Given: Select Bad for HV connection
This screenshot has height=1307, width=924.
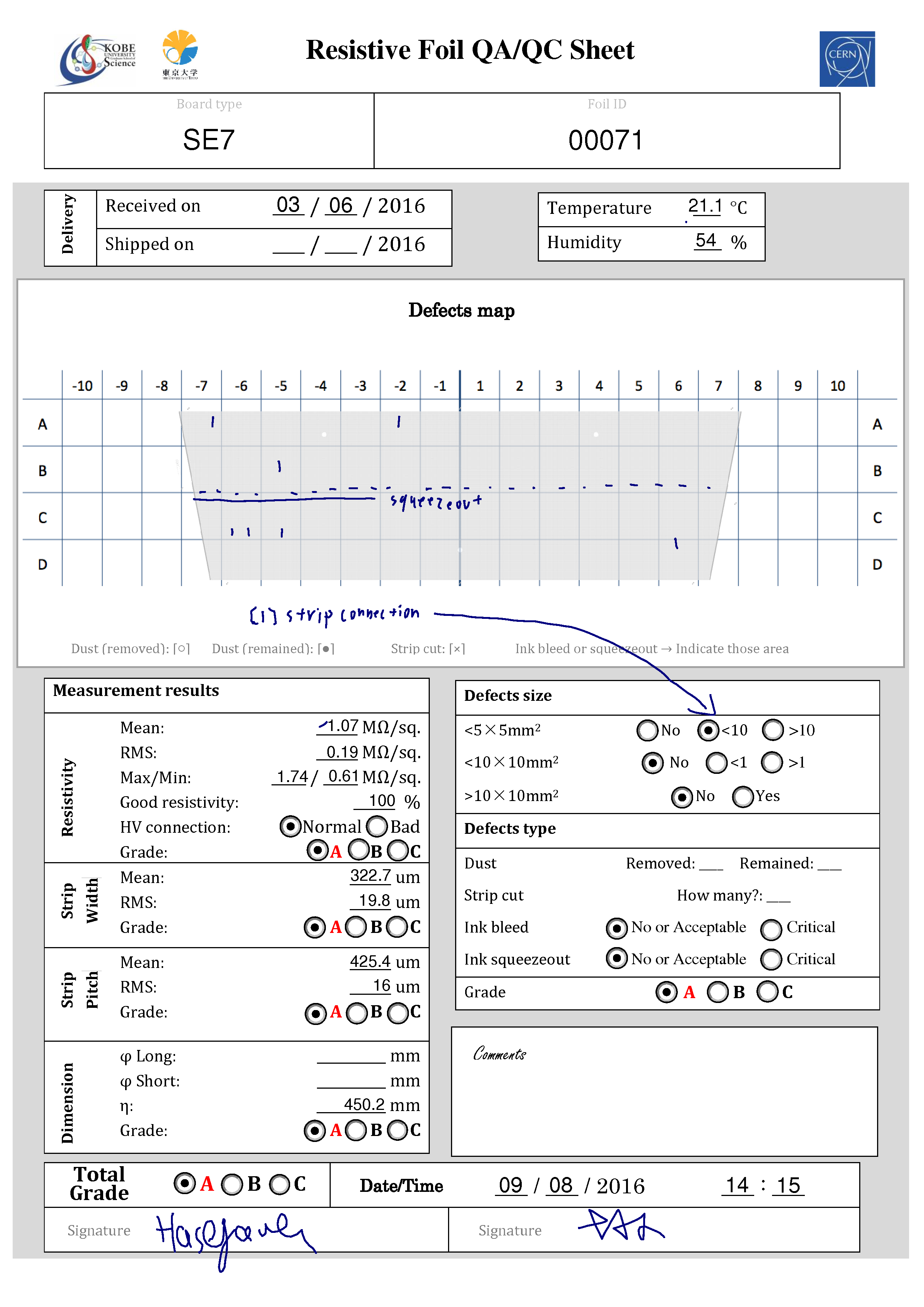Looking at the screenshot, I should tap(377, 826).
